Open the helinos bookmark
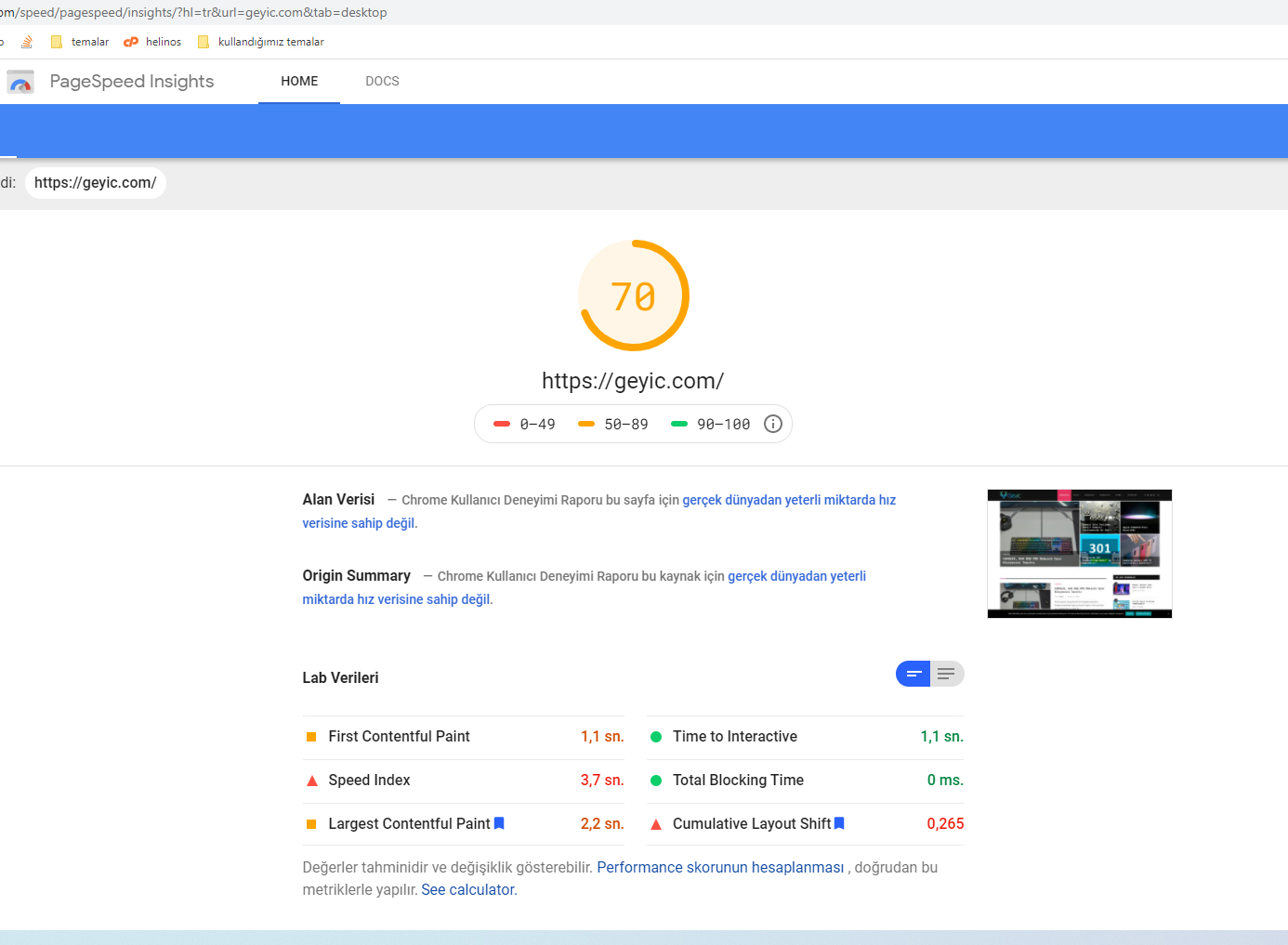This screenshot has width=1288, height=945. [x=152, y=42]
